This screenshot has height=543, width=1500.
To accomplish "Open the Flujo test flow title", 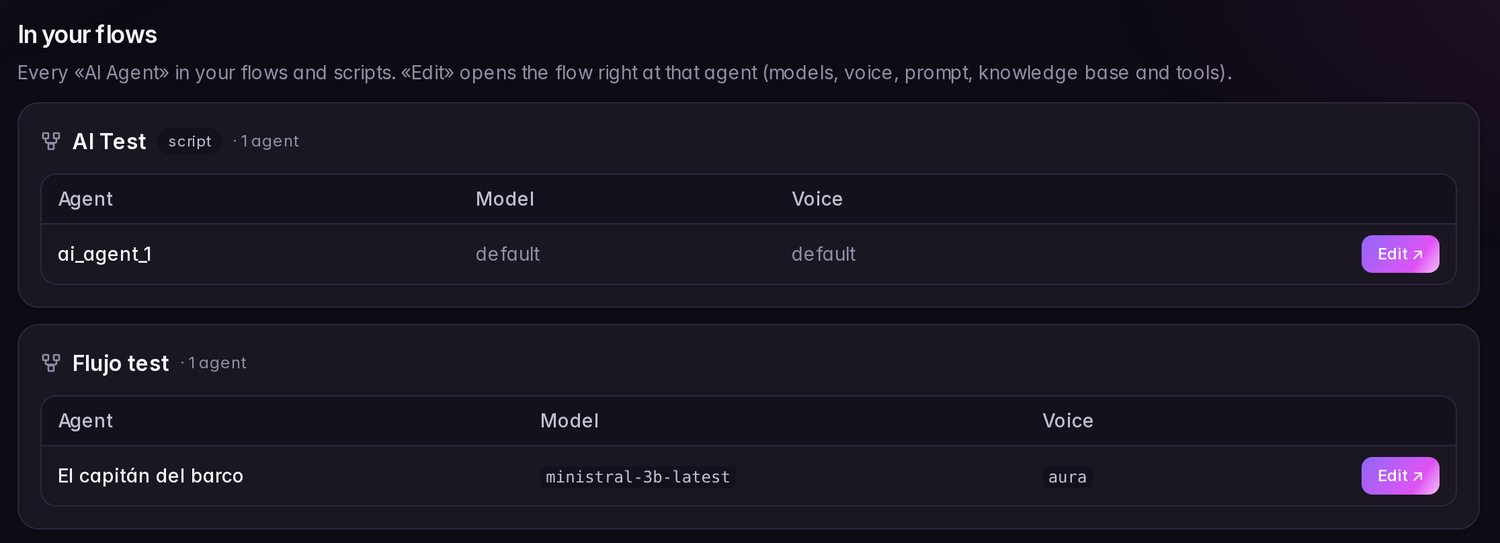I will 121,363.
